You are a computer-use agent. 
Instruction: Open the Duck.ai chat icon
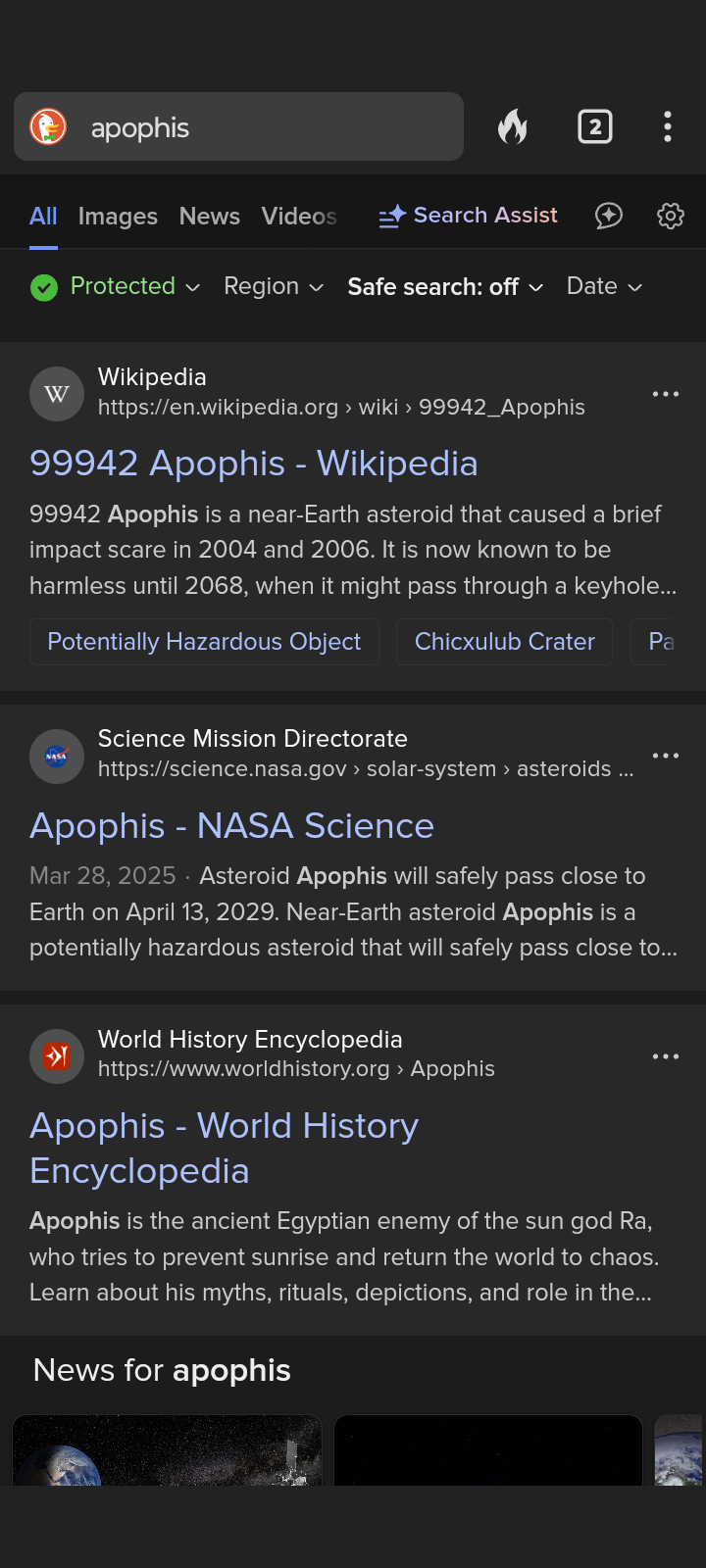tap(609, 216)
